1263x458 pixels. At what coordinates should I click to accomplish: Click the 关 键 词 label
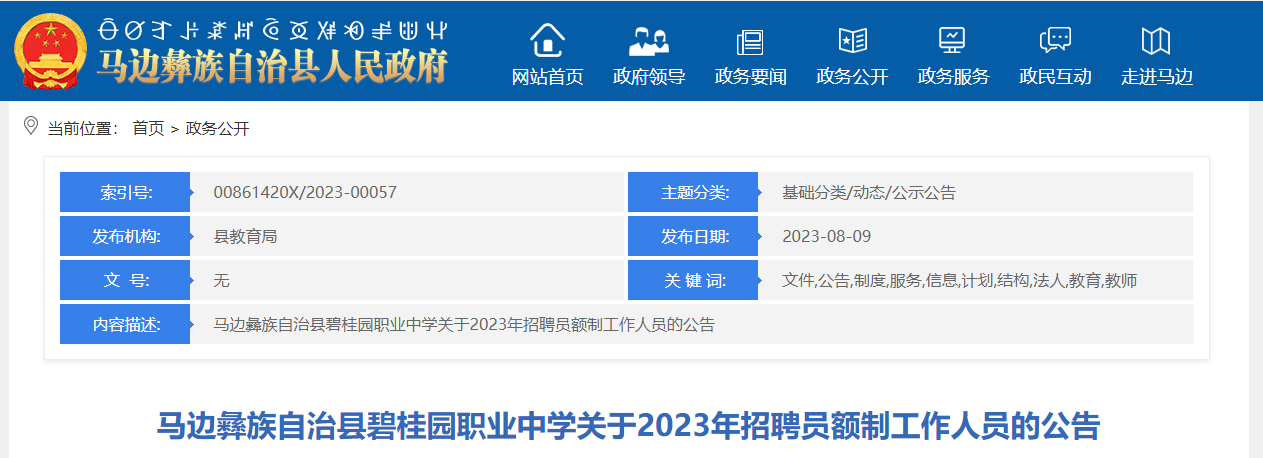pyautogui.click(x=693, y=280)
